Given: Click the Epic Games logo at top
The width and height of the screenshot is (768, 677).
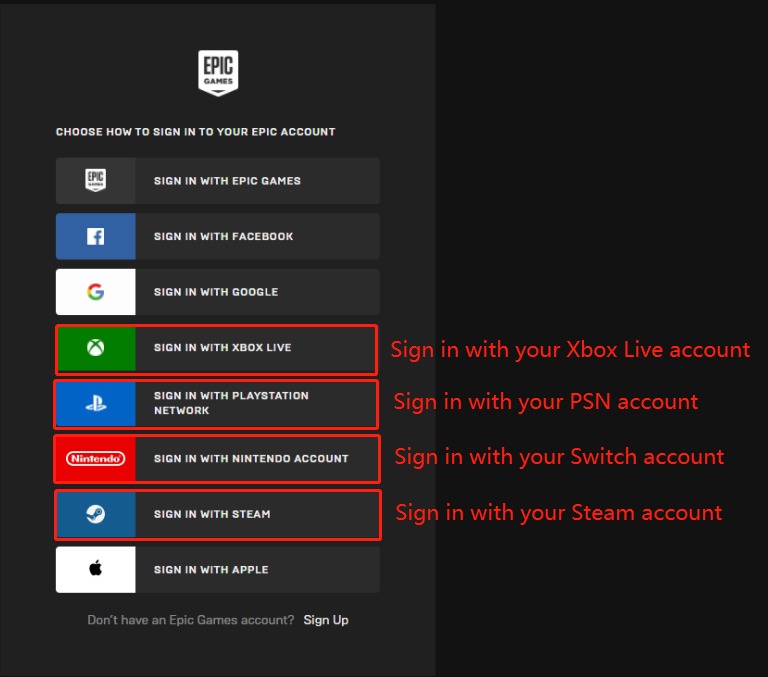Looking at the screenshot, I should [x=218, y=73].
